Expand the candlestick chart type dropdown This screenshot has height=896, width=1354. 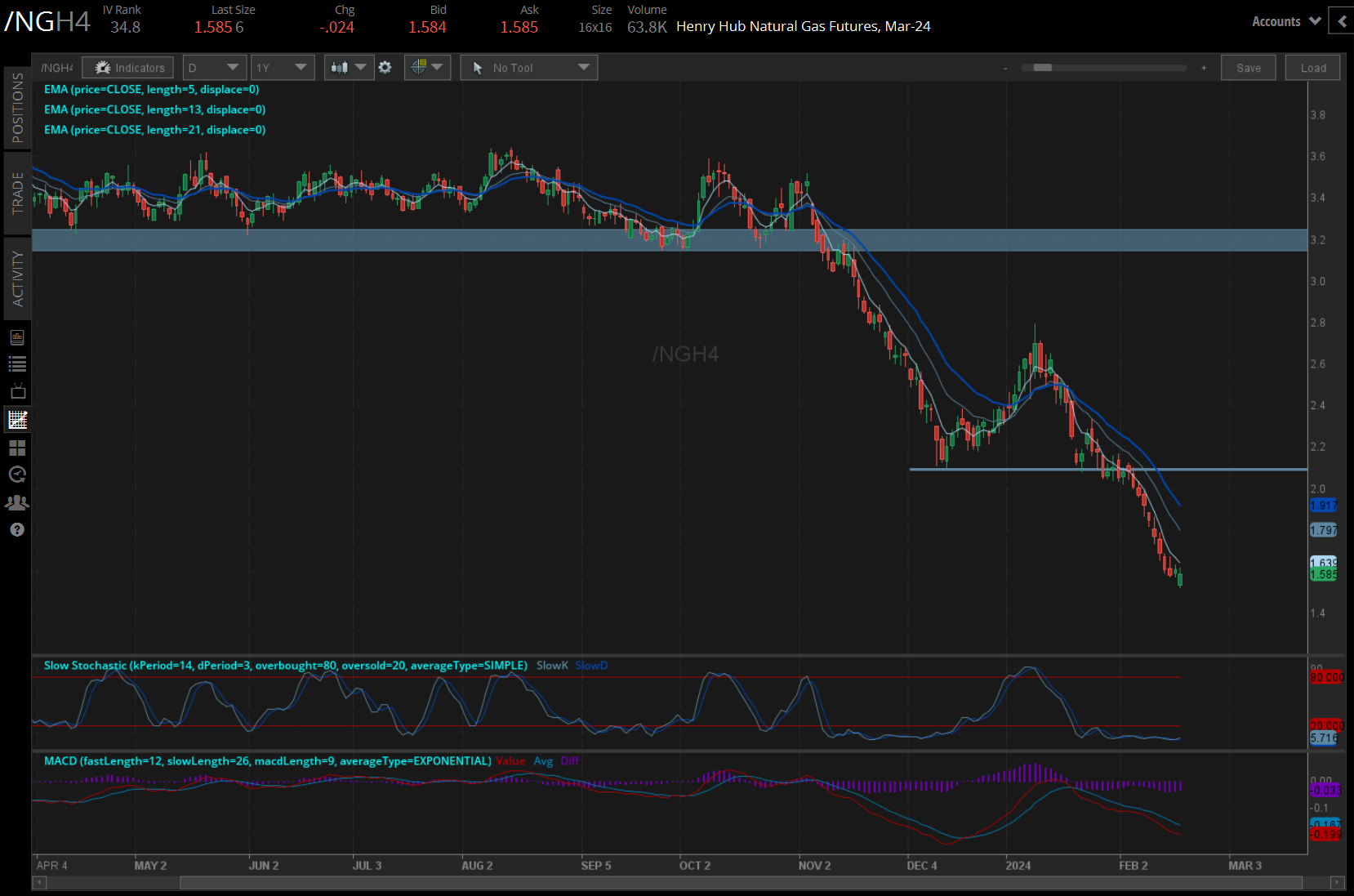349,68
